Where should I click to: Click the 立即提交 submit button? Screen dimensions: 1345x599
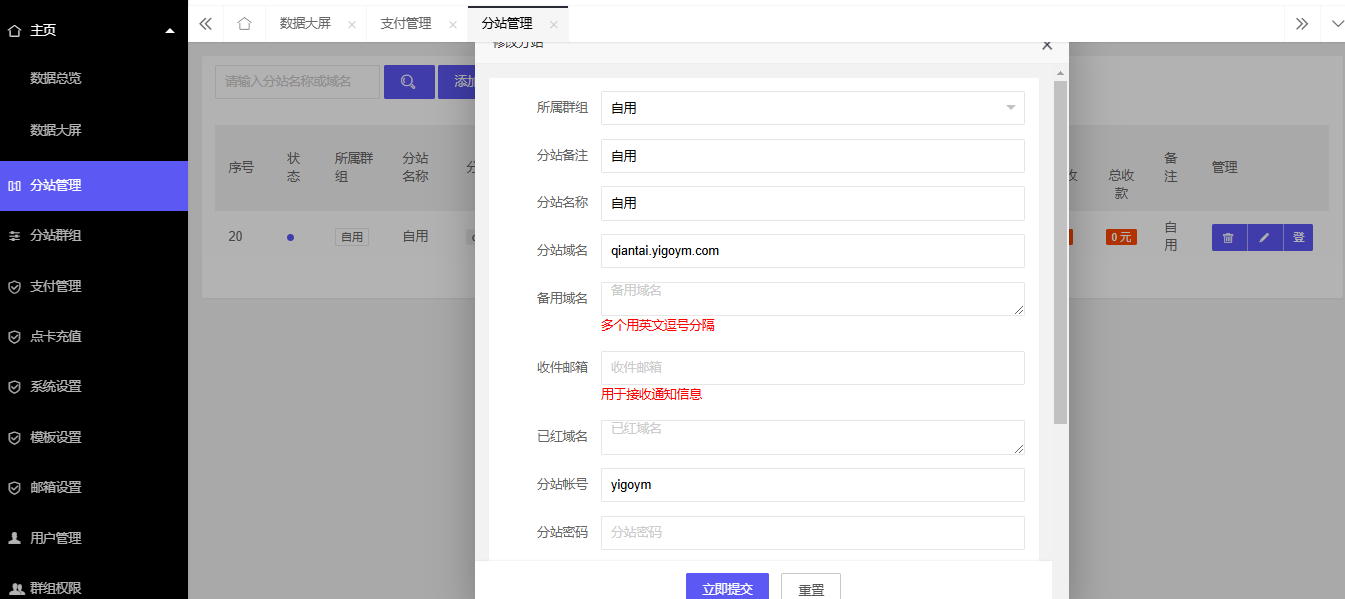(727, 588)
